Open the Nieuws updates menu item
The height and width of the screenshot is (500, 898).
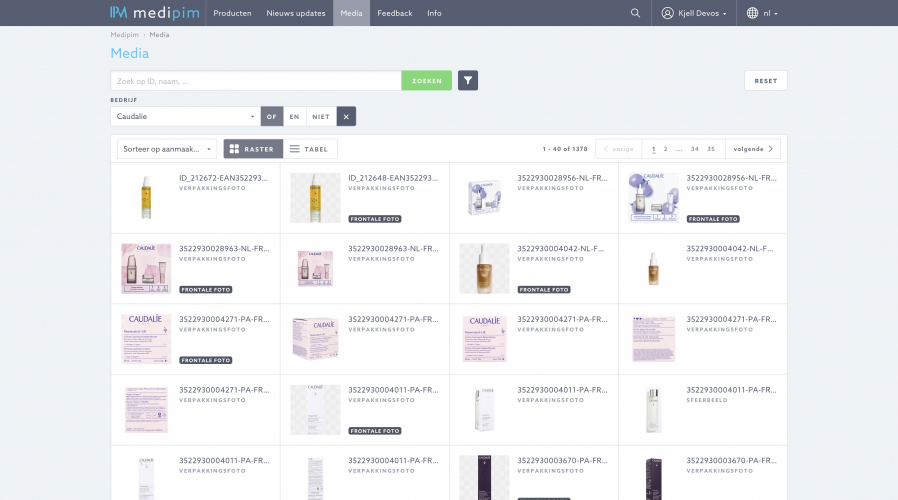point(296,13)
